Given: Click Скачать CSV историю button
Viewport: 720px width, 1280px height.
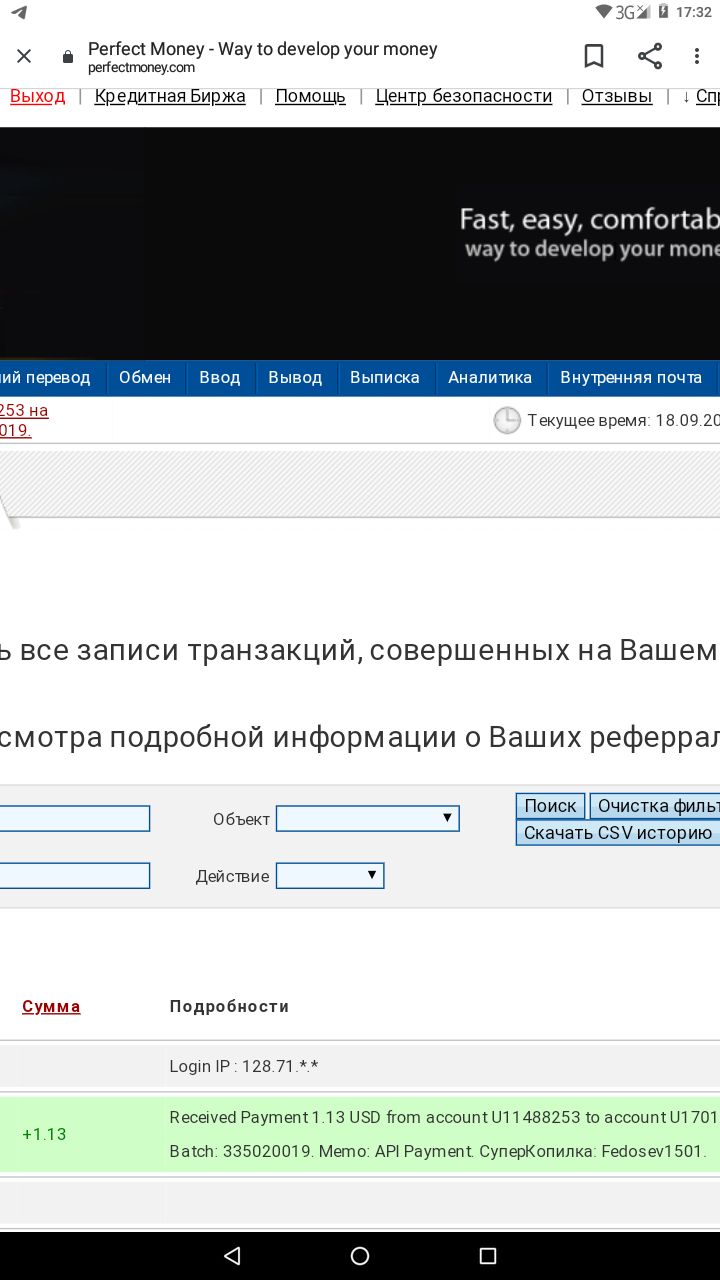Looking at the screenshot, I should [x=618, y=833].
